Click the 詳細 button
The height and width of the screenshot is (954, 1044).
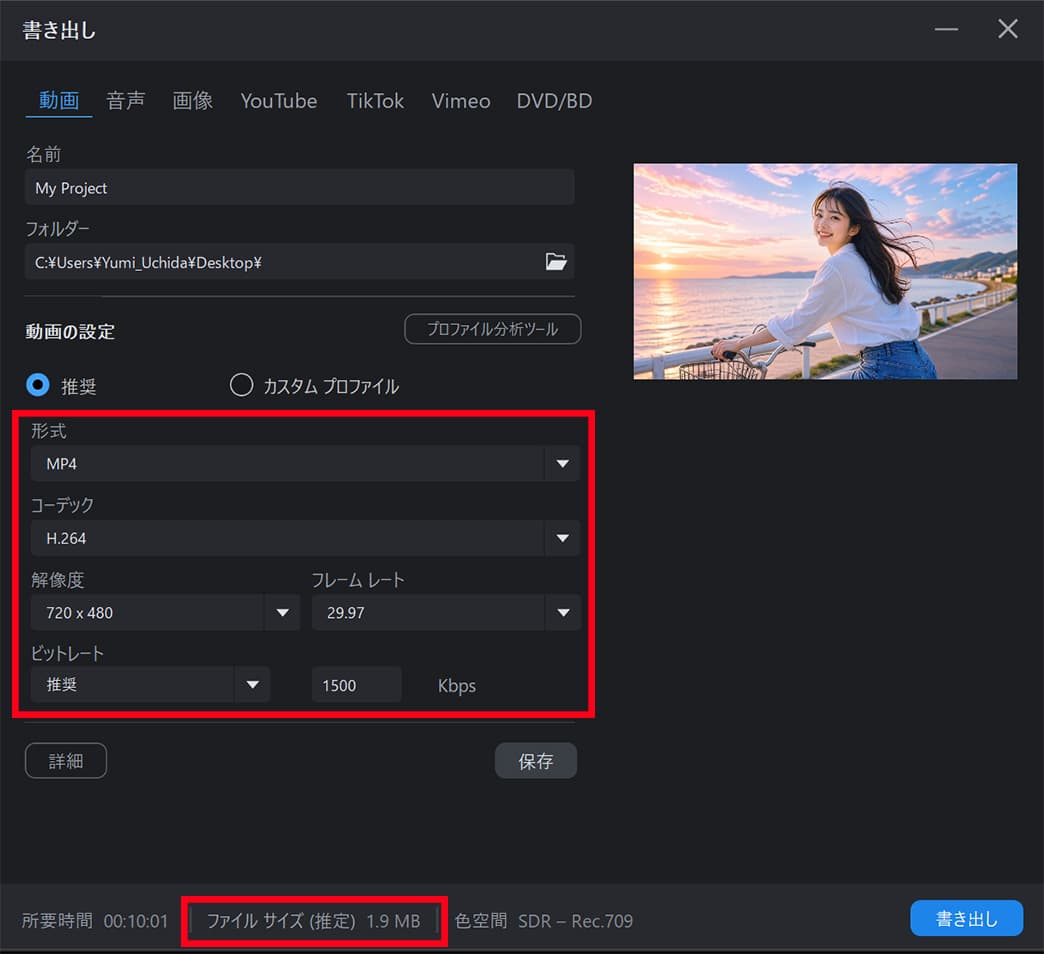pyautogui.click(x=66, y=760)
